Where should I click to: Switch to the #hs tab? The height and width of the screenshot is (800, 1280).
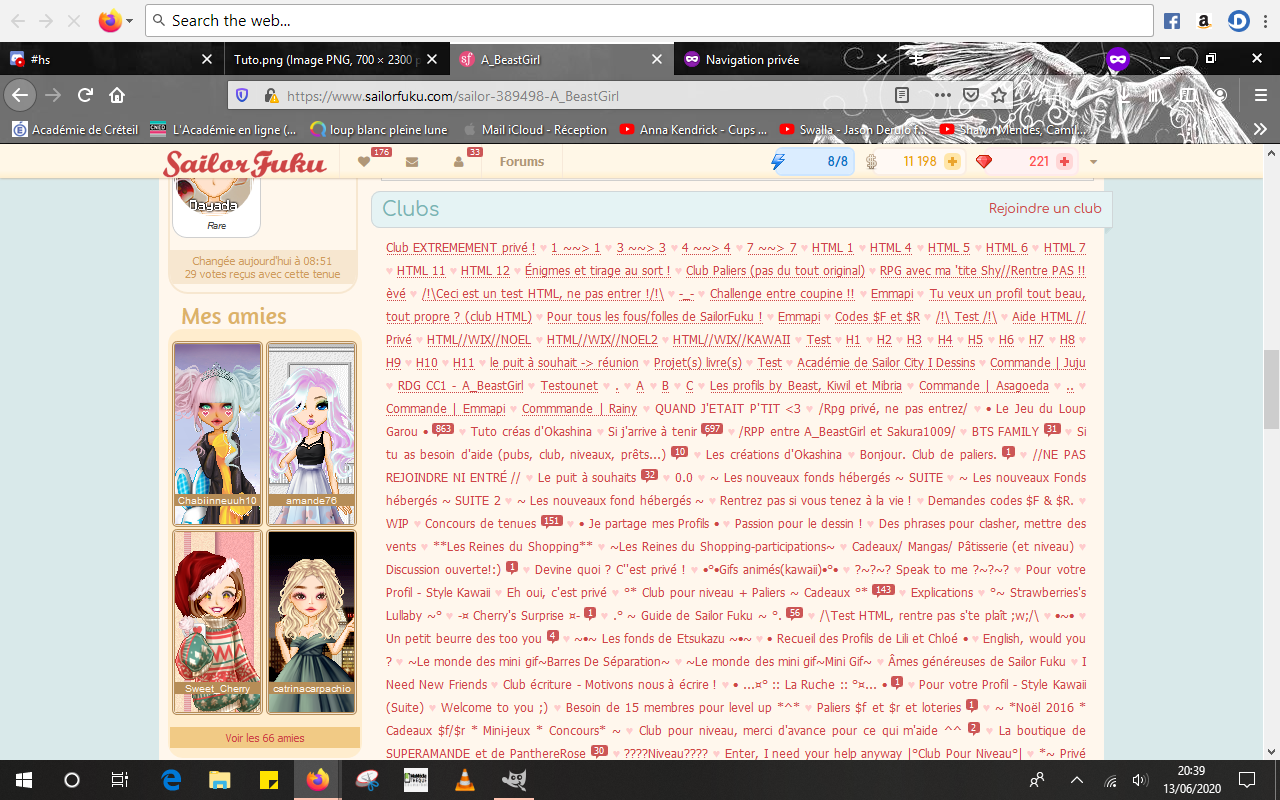[110, 59]
